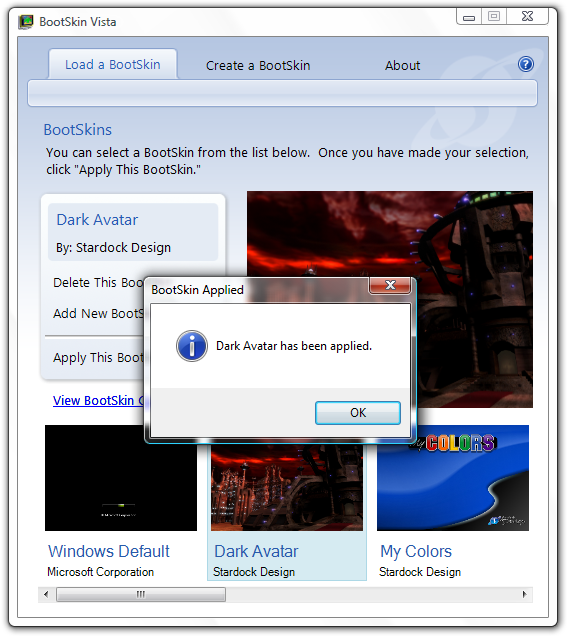The width and height of the screenshot is (568, 636).
Task: Close the BootSkin Vista window
Action: (x=527, y=17)
